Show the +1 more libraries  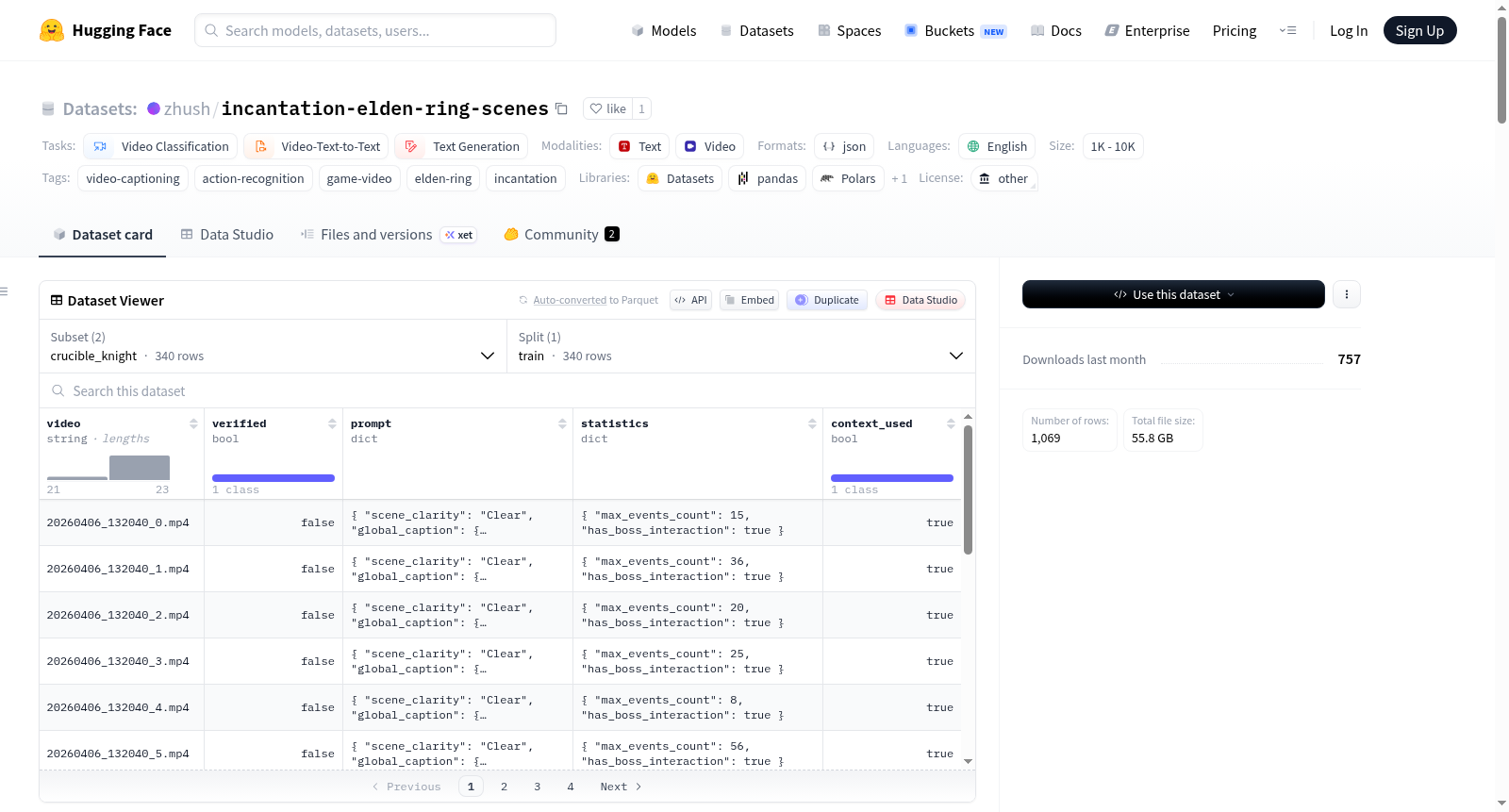pyautogui.click(x=899, y=178)
